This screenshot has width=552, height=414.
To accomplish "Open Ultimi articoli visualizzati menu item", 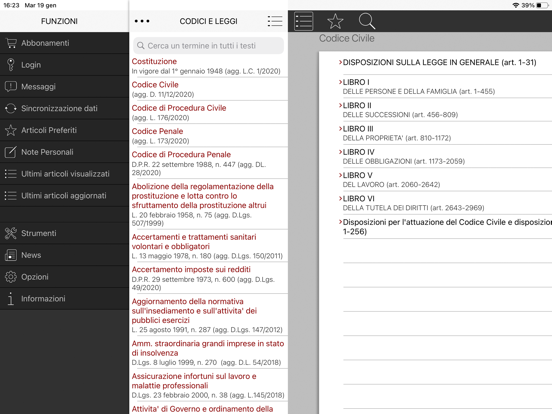I will click(64, 174).
